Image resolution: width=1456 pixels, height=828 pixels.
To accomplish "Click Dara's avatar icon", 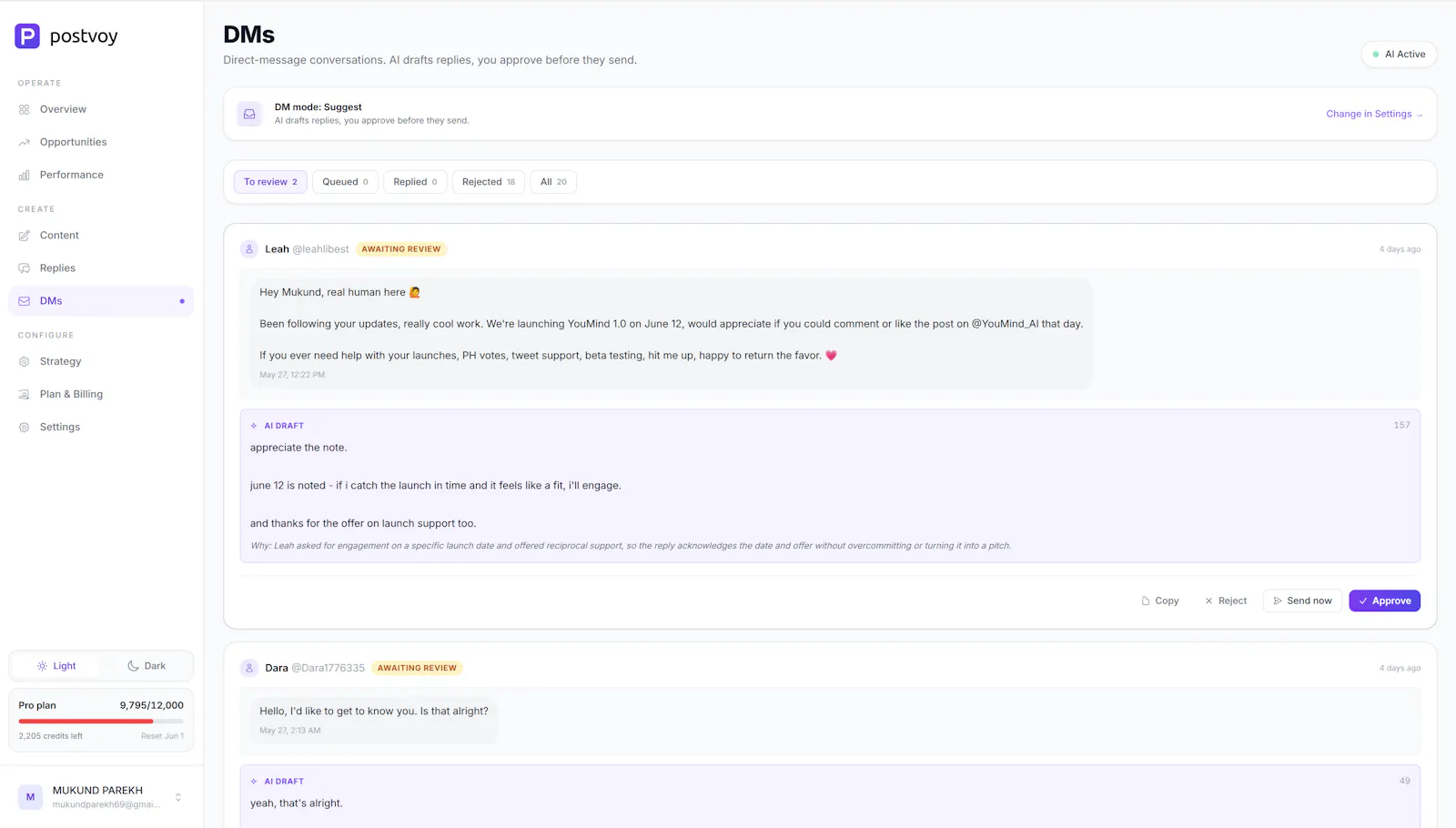I will [249, 668].
